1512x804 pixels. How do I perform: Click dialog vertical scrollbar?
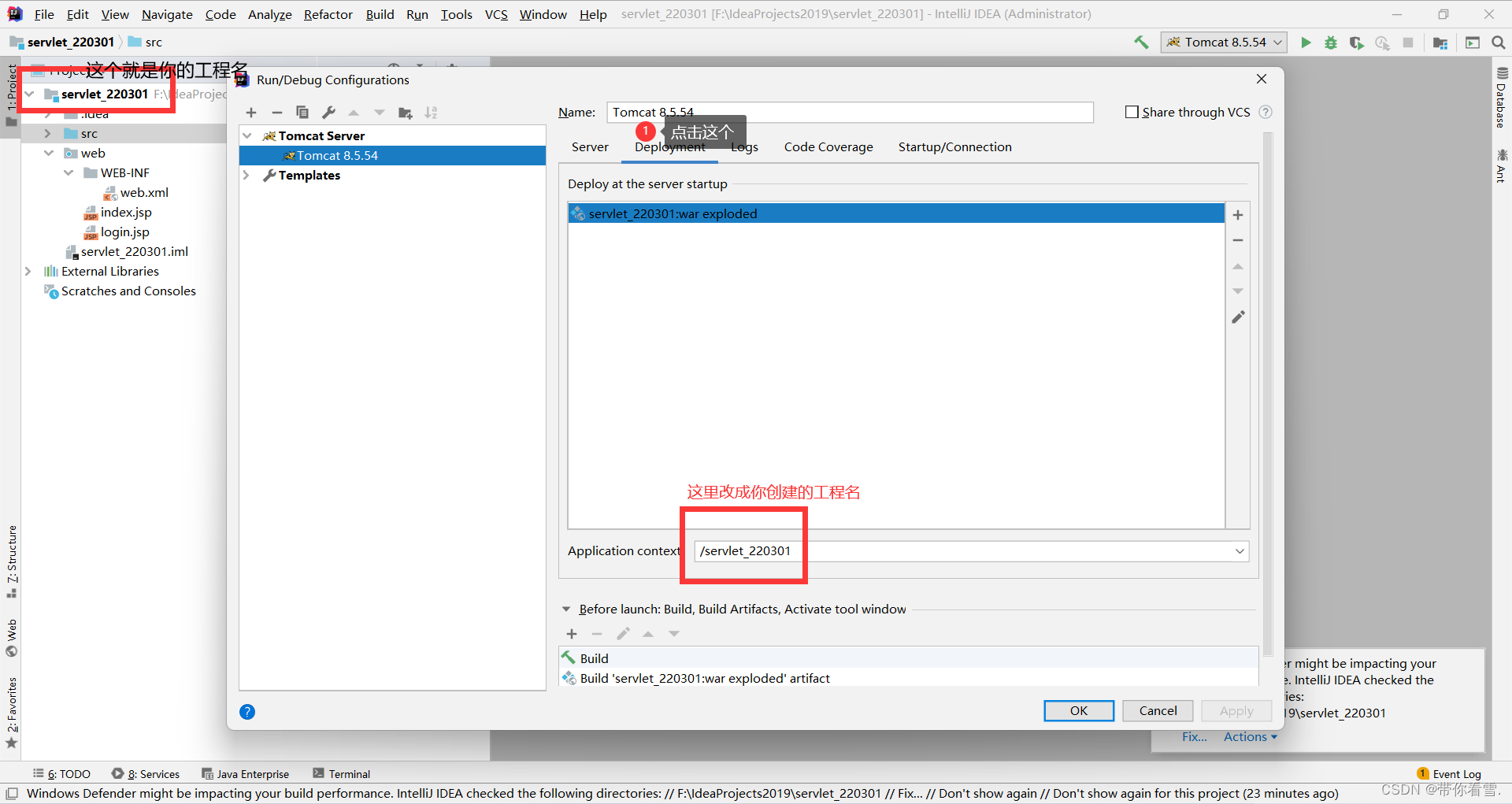point(1268,394)
